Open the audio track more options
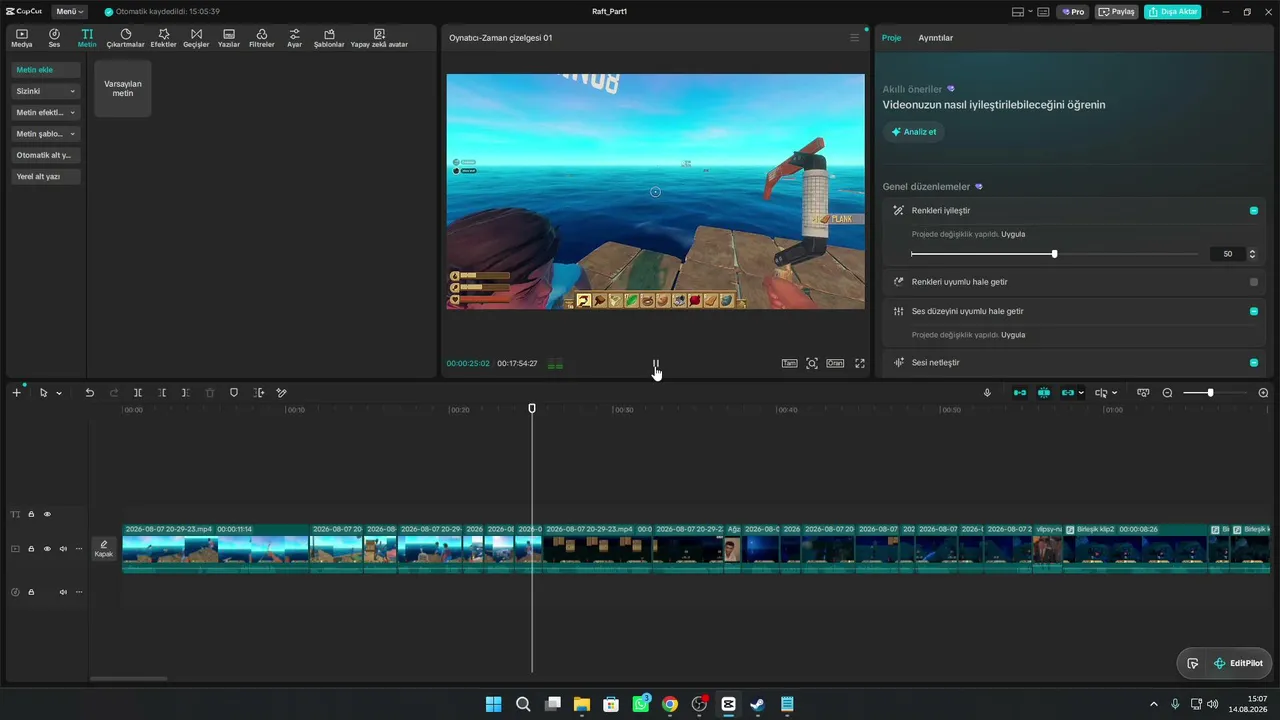The height and width of the screenshot is (720, 1280). [79, 592]
